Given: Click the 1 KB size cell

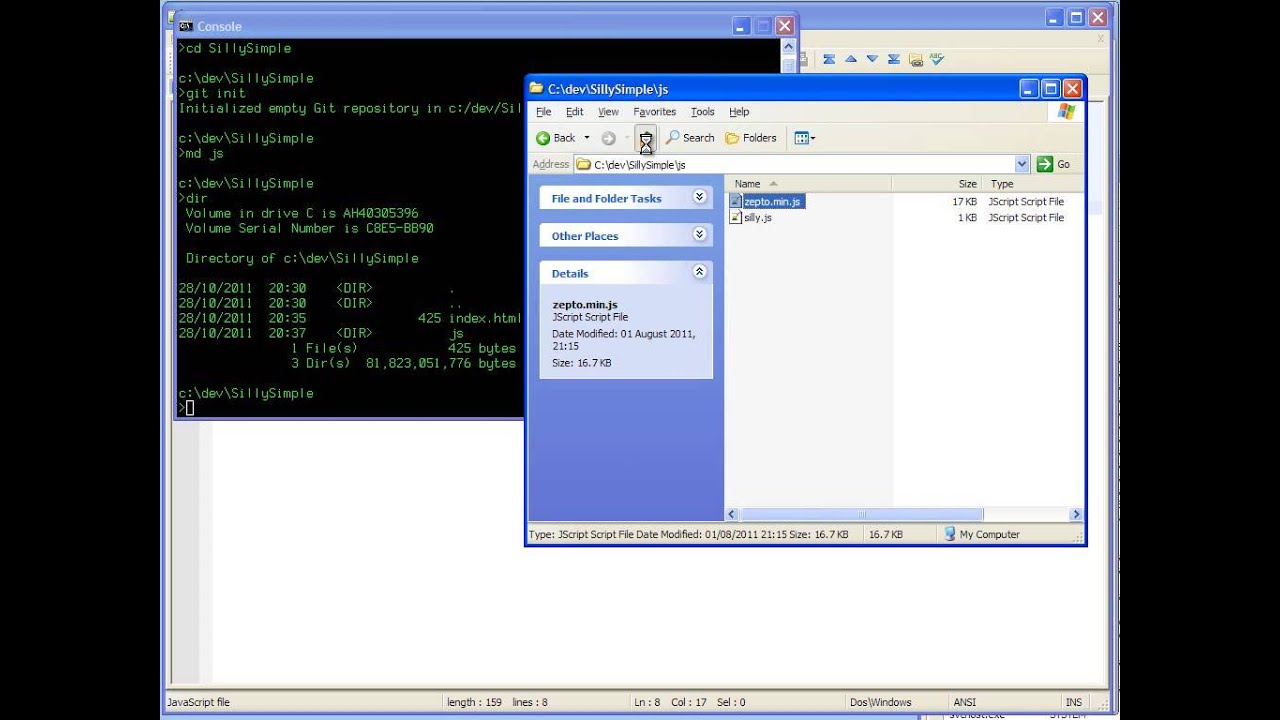Looking at the screenshot, I should pyautogui.click(x=967, y=218).
